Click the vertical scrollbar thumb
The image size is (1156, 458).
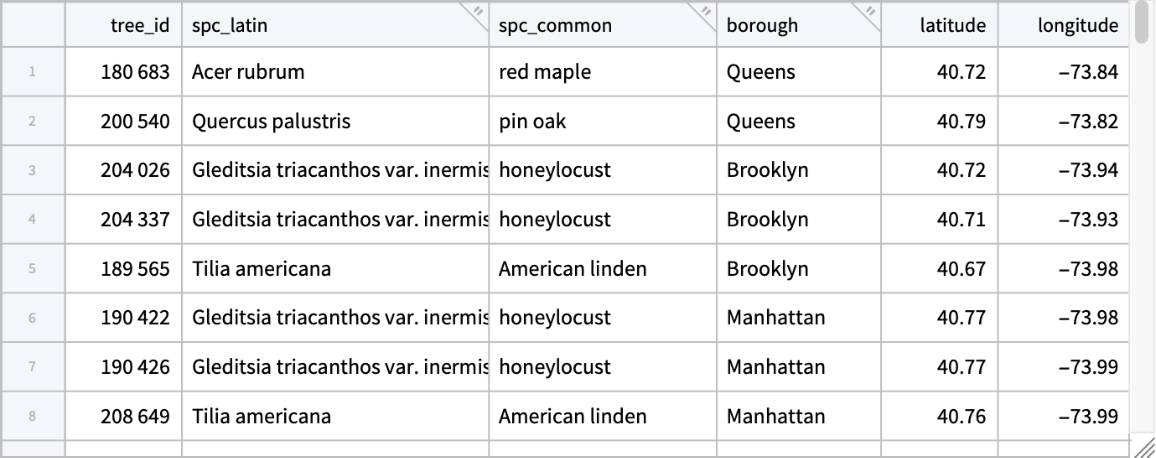pos(1144,24)
